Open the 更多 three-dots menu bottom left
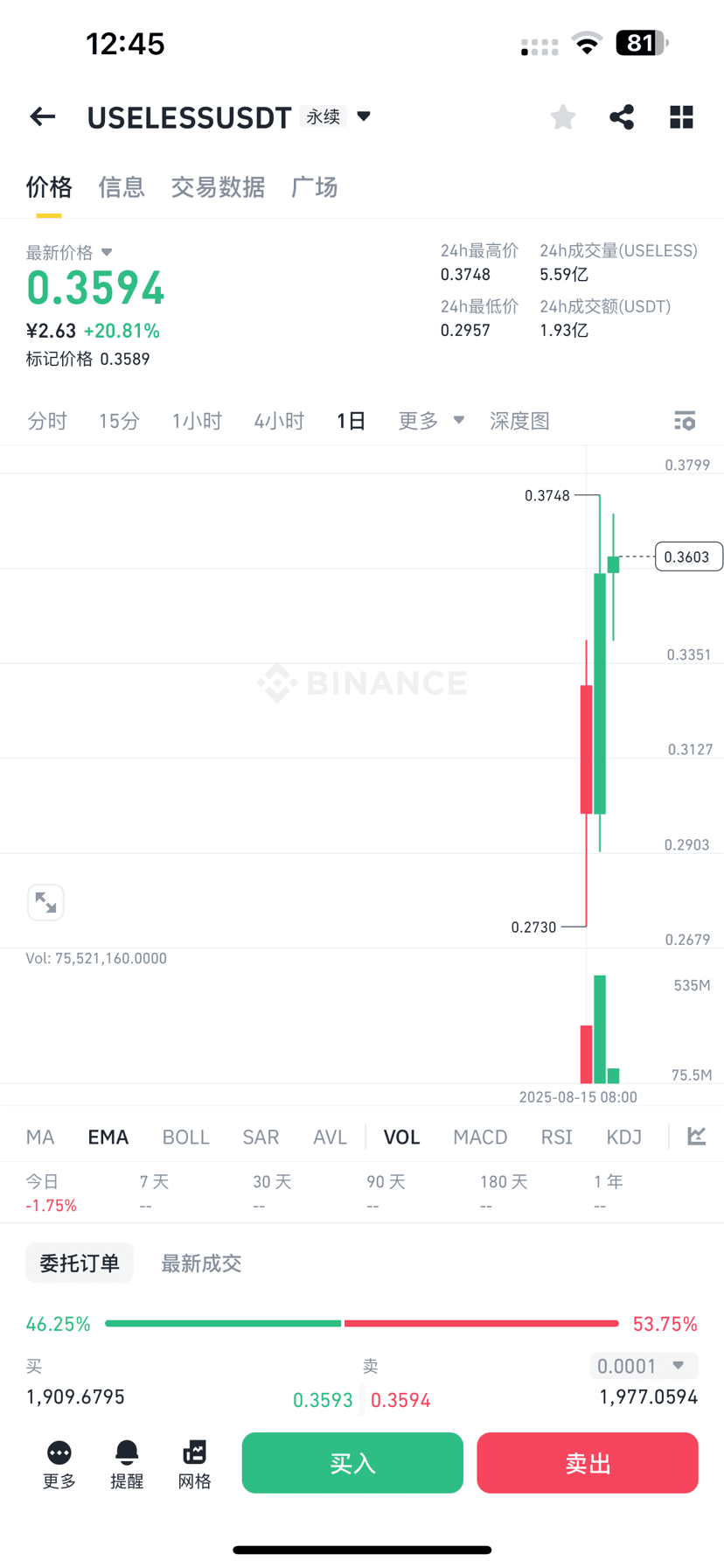 pos(59,1461)
